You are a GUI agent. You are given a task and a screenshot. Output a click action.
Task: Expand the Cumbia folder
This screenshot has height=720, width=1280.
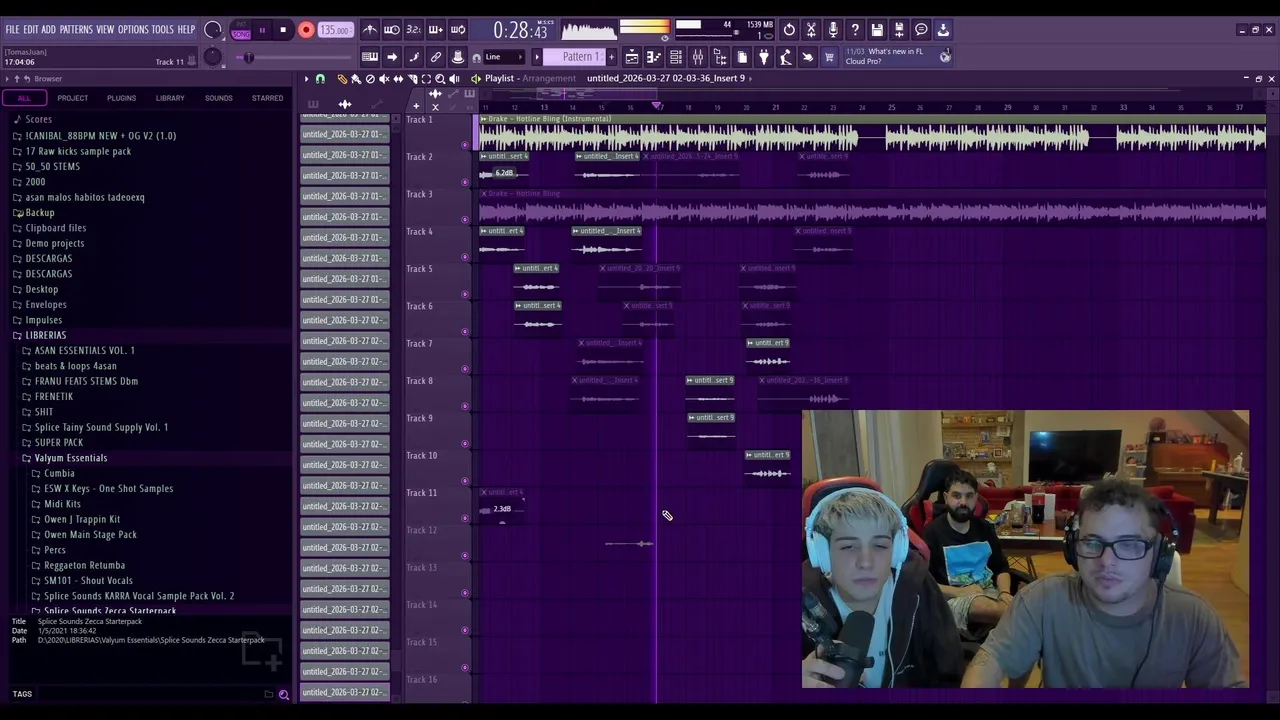click(59, 473)
